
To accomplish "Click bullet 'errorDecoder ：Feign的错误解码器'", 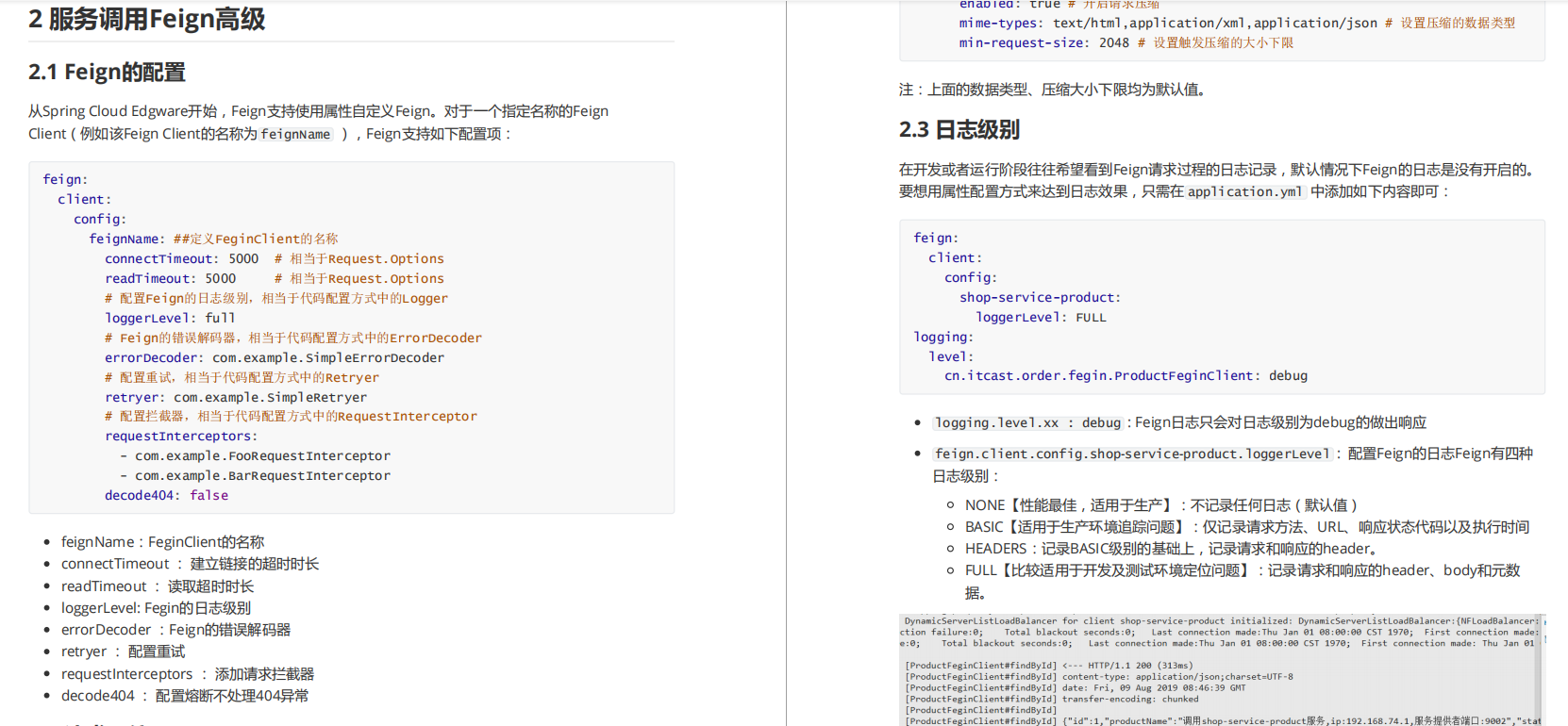I will coord(175,630).
